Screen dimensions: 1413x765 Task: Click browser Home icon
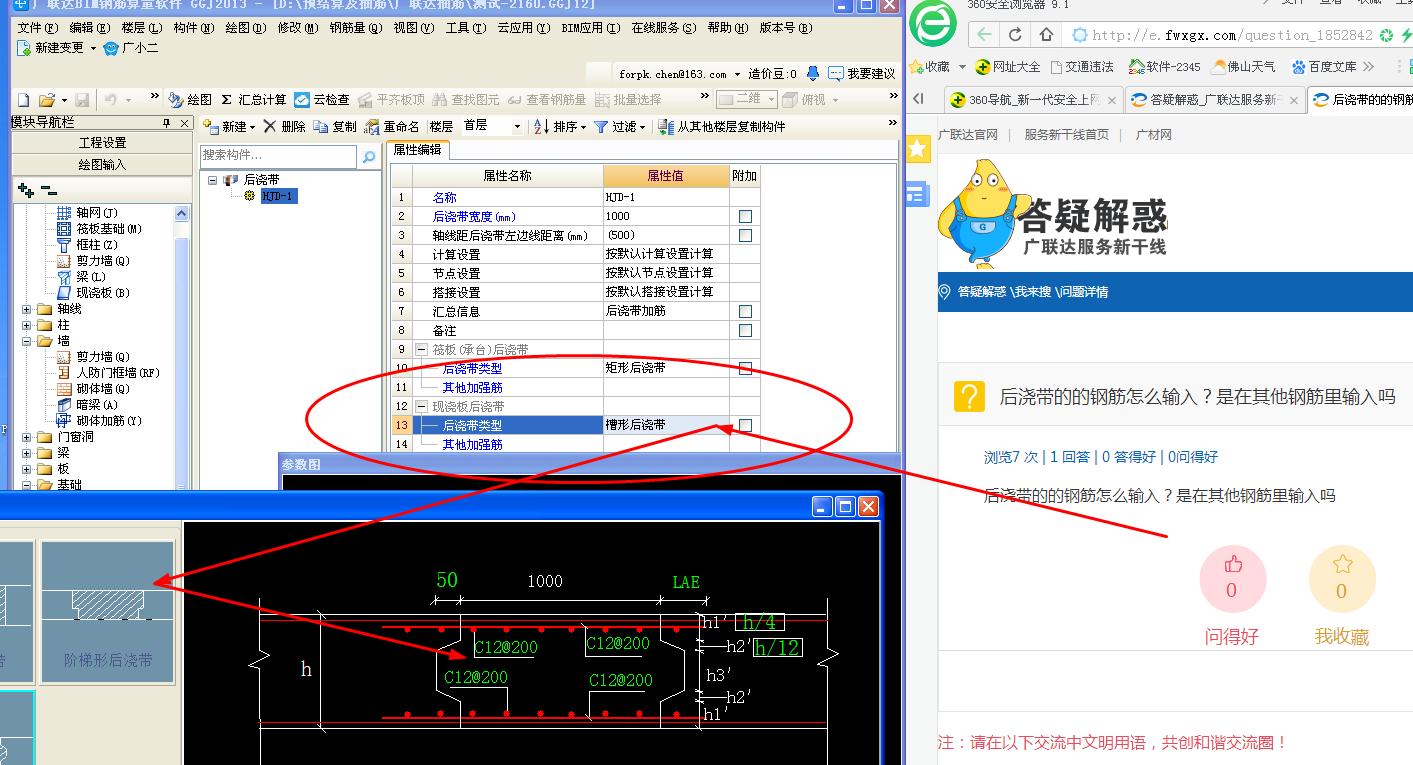point(1046,35)
